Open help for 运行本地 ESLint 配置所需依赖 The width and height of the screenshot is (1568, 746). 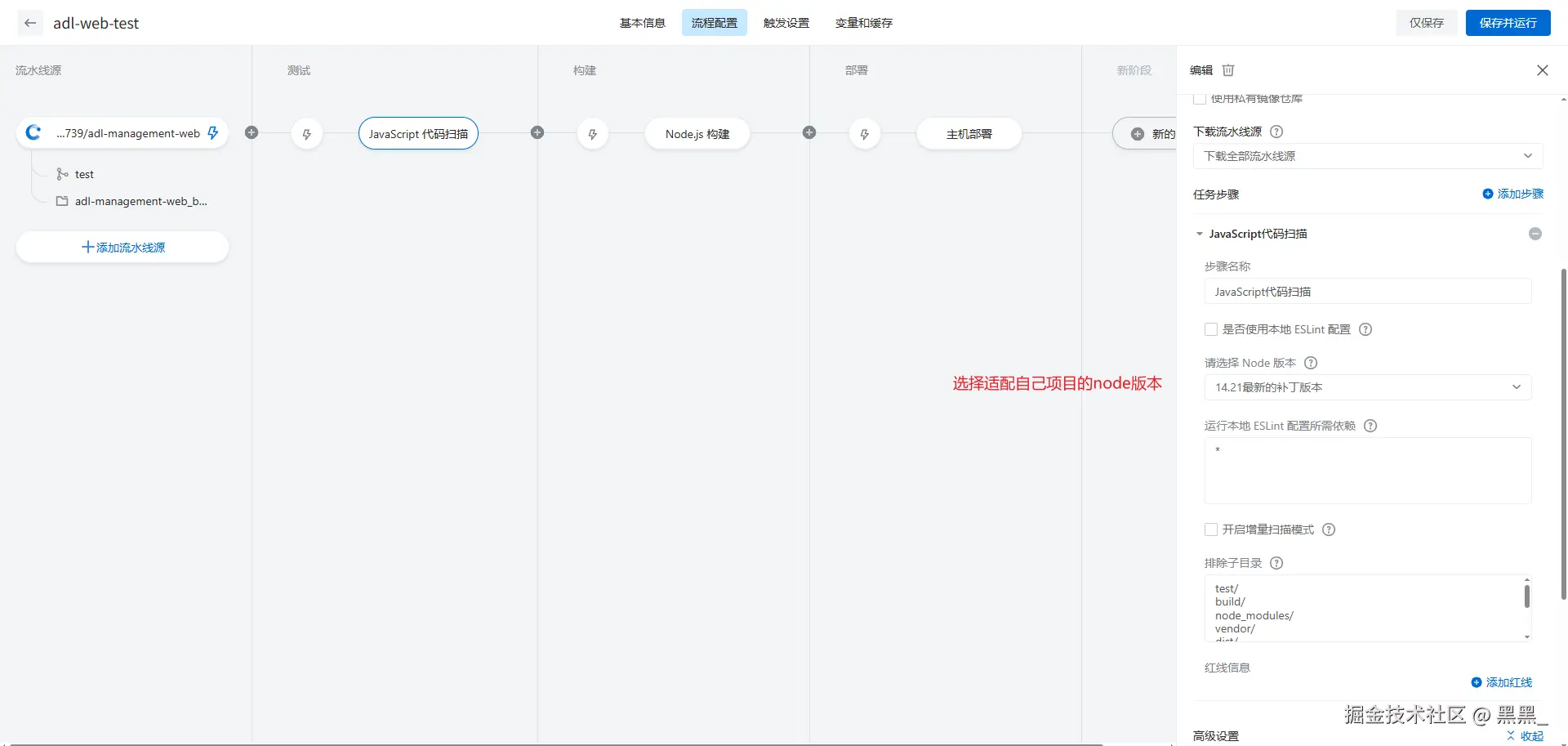1370,426
